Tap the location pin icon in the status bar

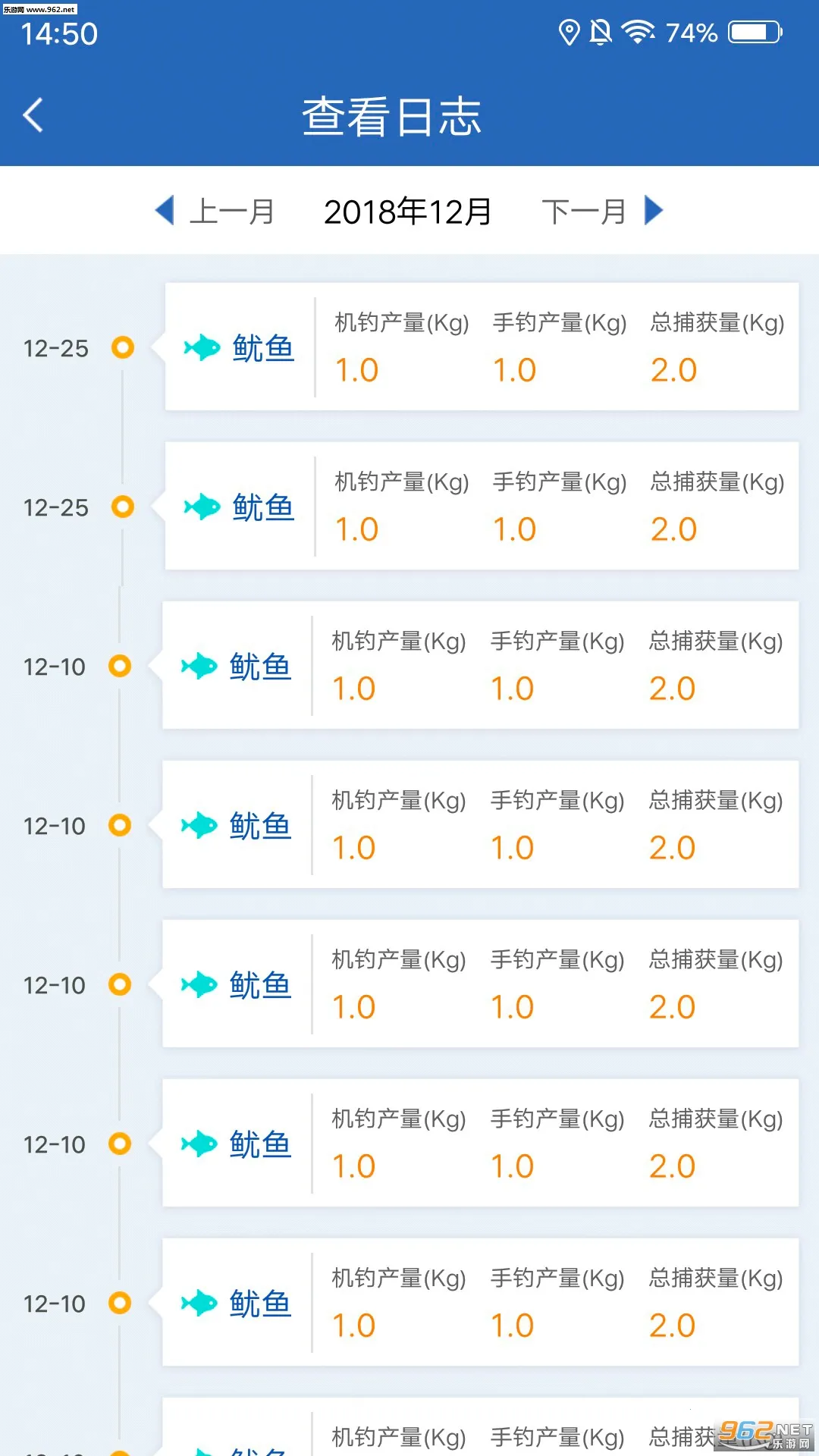pos(569,33)
